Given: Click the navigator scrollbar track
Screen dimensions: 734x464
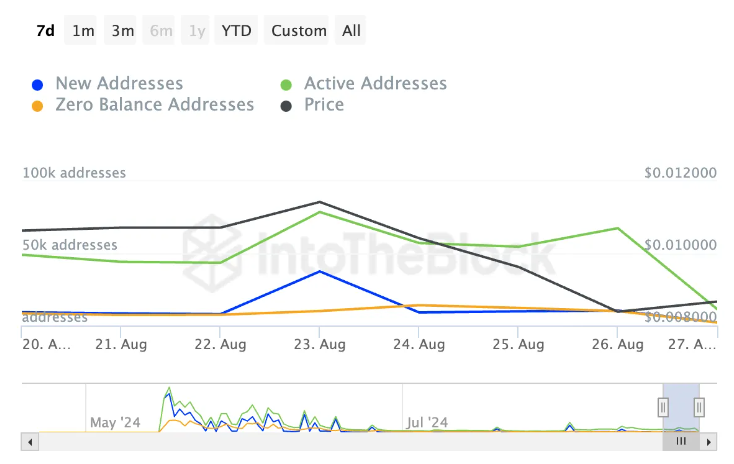Looking at the screenshot, I should point(350,442).
